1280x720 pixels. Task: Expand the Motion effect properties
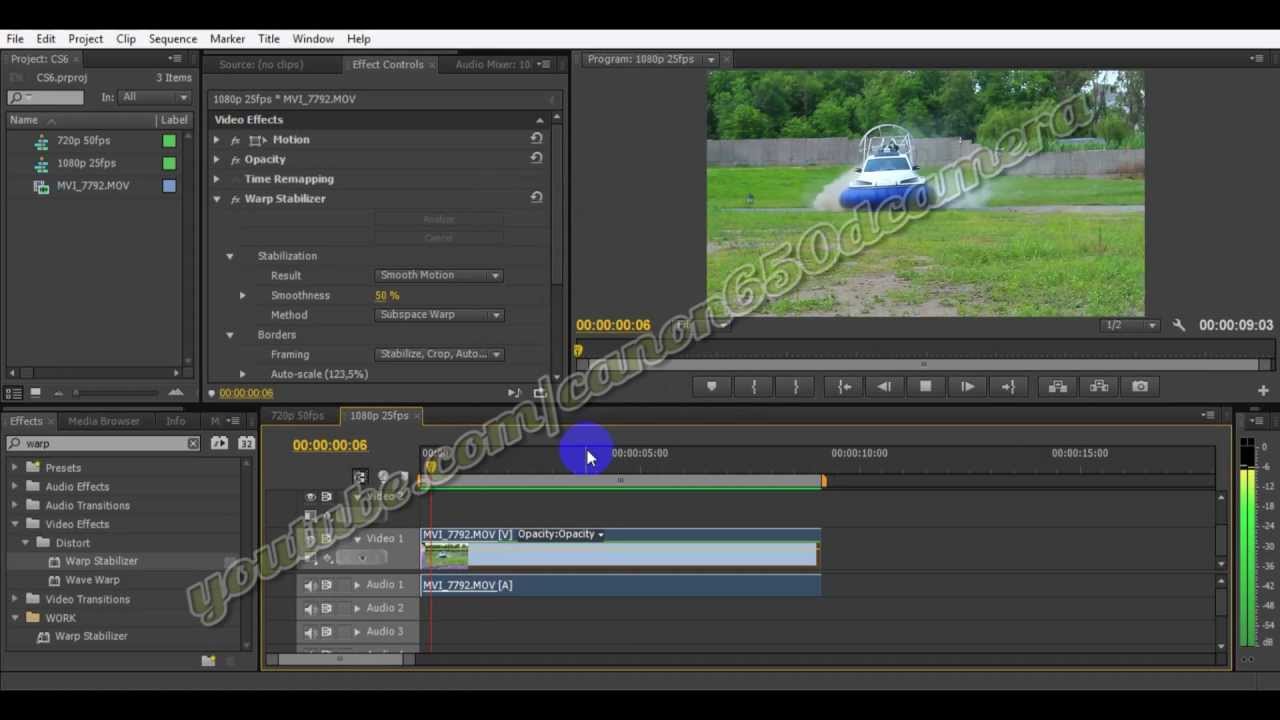click(x=217, y=140)
